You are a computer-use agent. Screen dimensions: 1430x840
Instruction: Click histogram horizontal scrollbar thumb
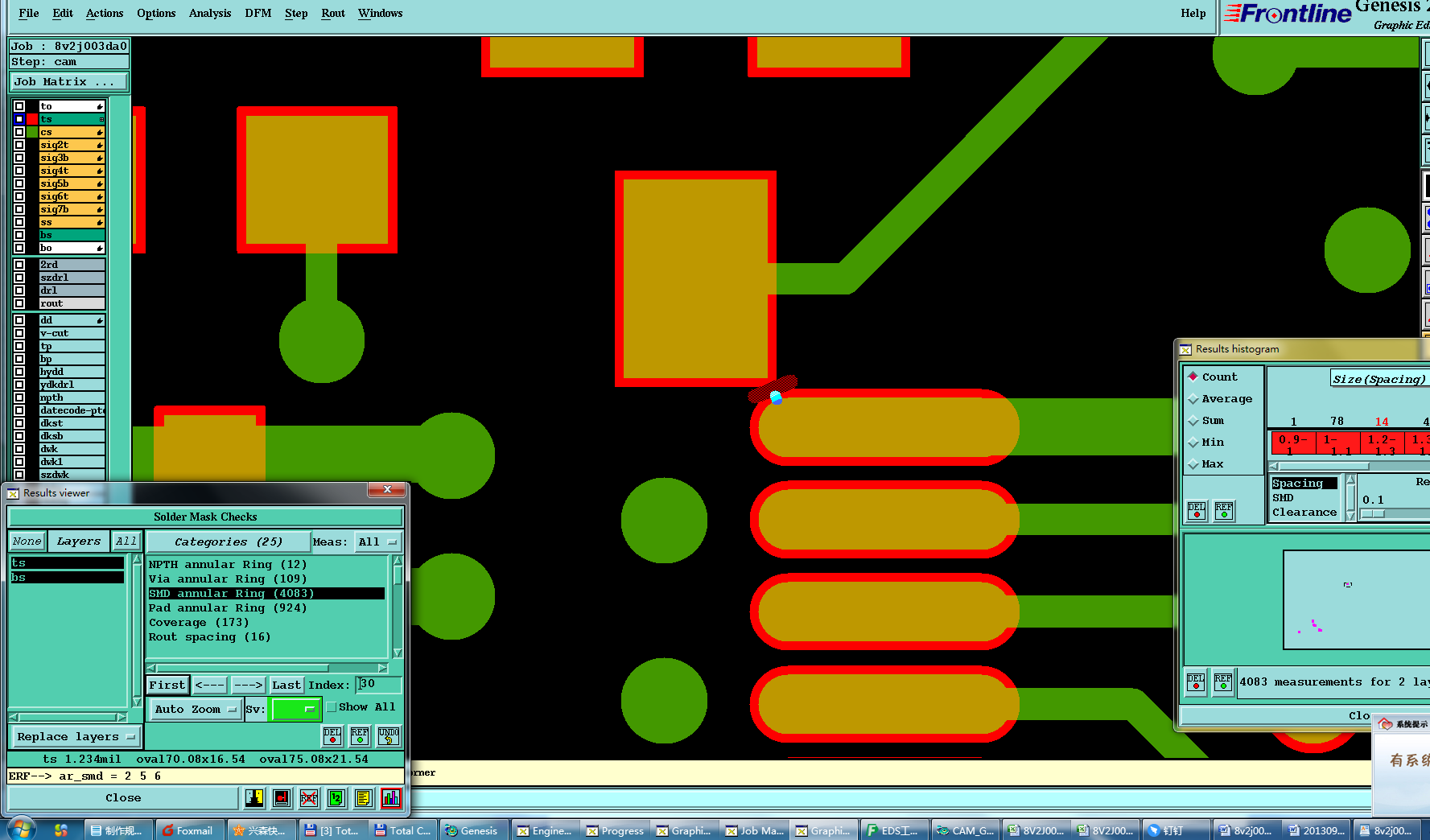pos(1324,467)
